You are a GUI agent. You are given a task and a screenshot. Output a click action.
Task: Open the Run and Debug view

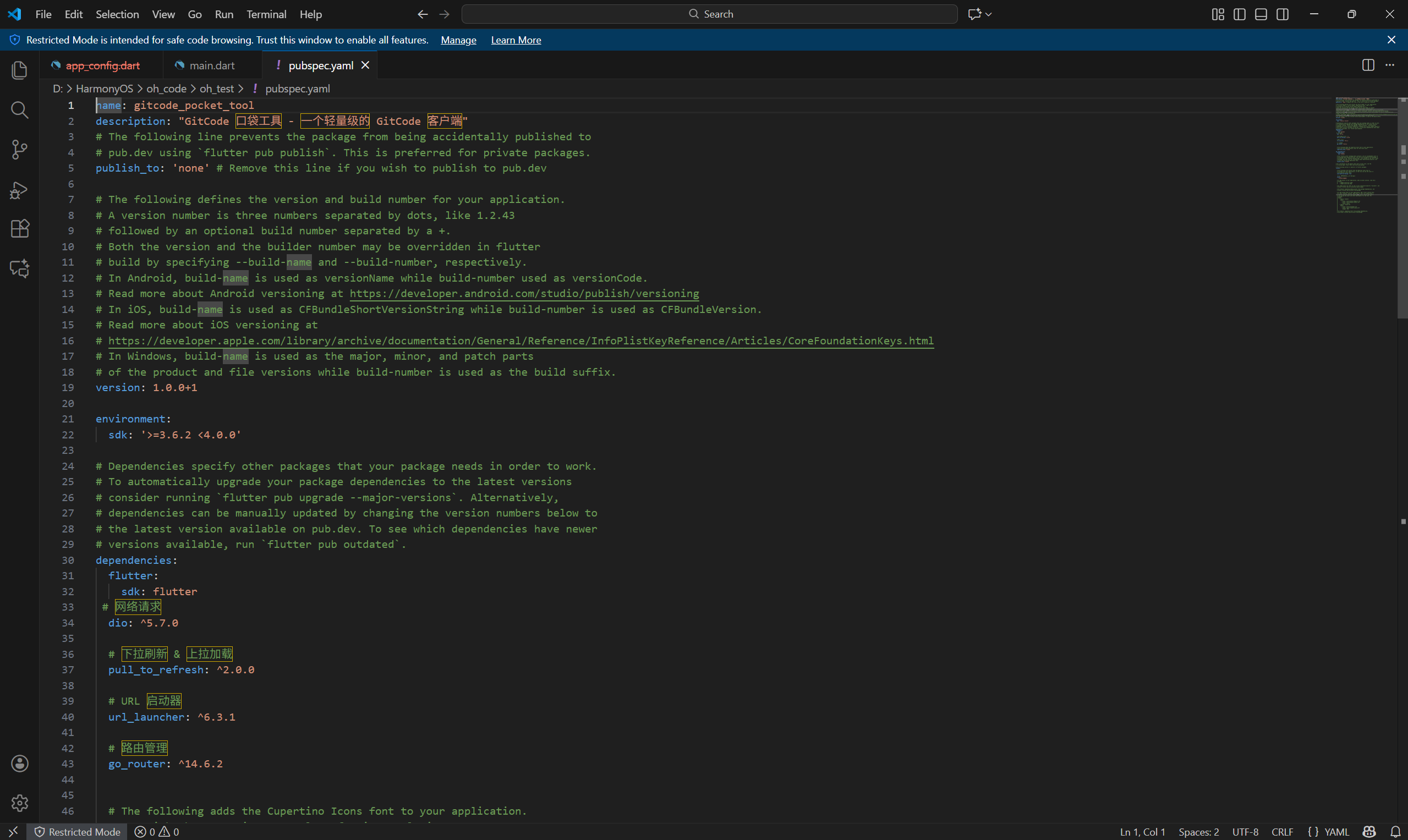tap(19, 190)
